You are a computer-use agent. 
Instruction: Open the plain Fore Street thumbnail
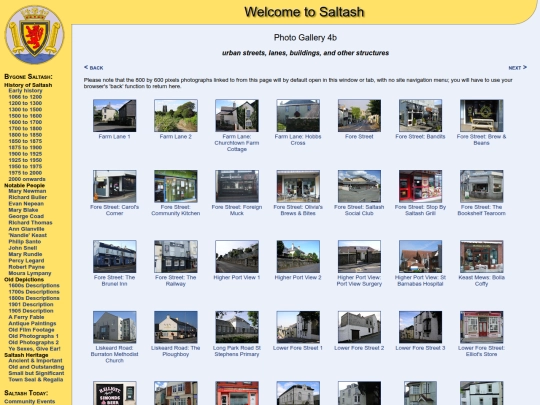click(x=359, y=116)
